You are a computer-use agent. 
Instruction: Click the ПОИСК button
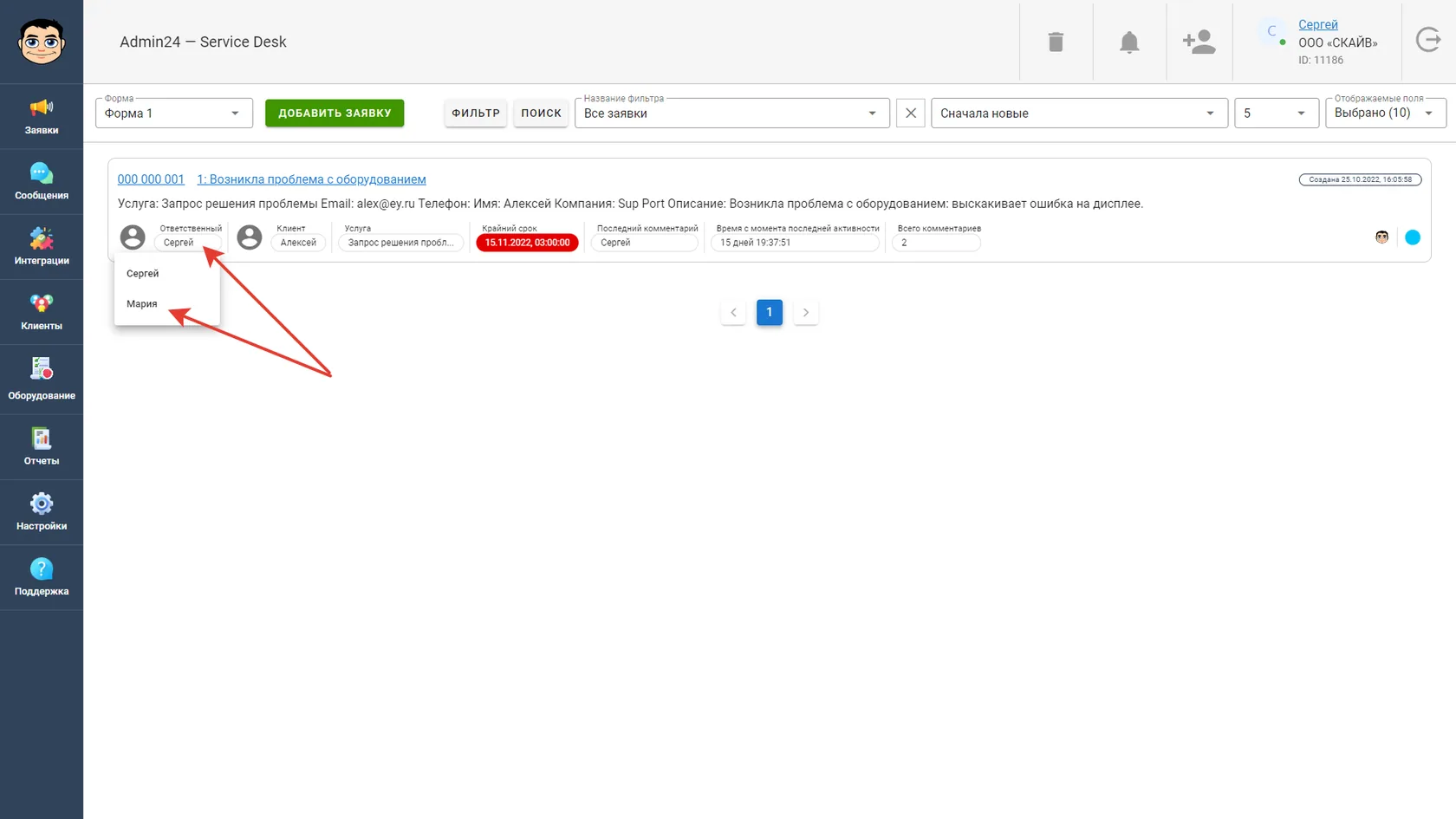tap(542, 113)
